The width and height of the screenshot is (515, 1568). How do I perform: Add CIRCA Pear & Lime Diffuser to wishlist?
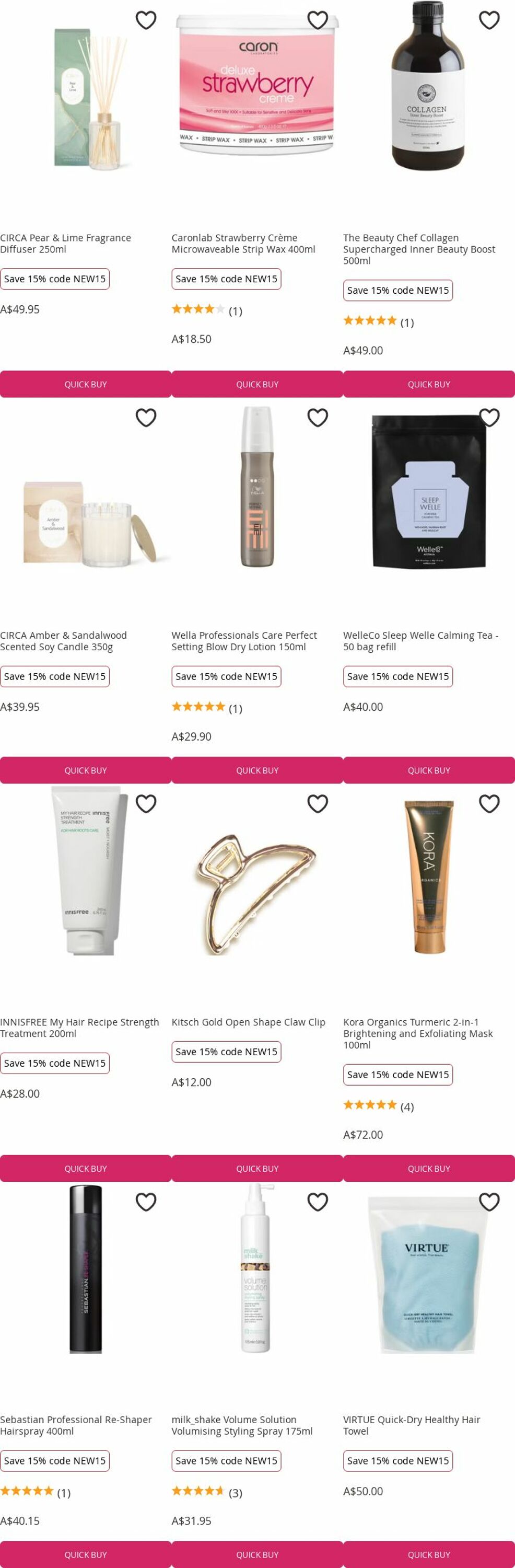tap(146, 20)
